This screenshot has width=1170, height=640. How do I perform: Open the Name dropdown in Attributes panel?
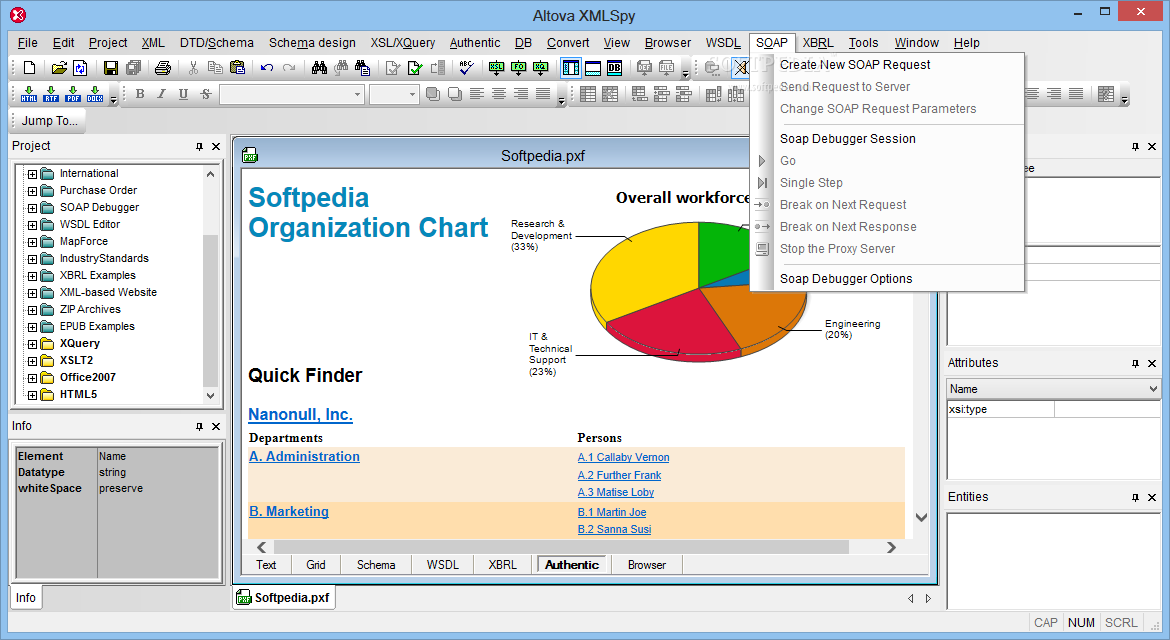point(1153,389)
